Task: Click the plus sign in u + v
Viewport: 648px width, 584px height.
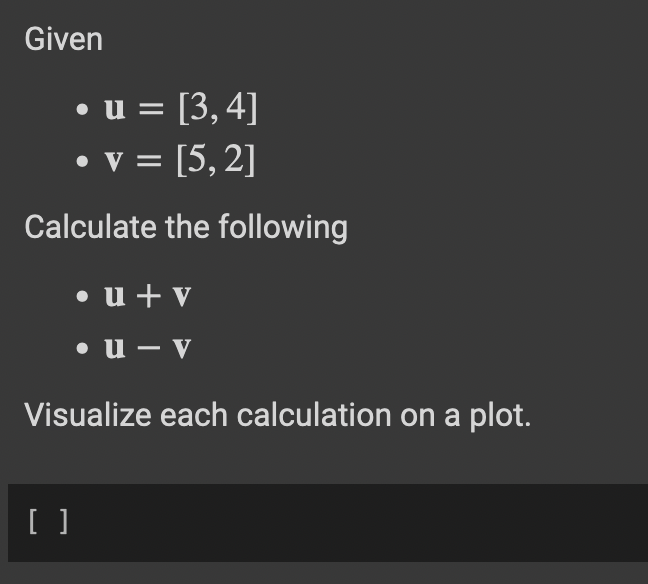Action: (x=148, y=296)
